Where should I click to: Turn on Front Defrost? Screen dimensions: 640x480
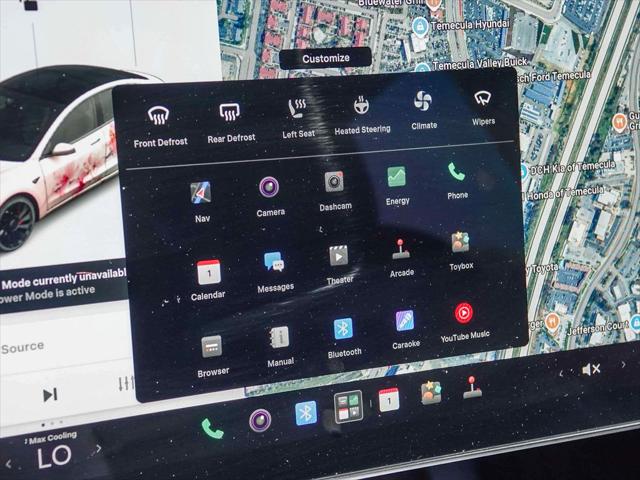[160, 126]
